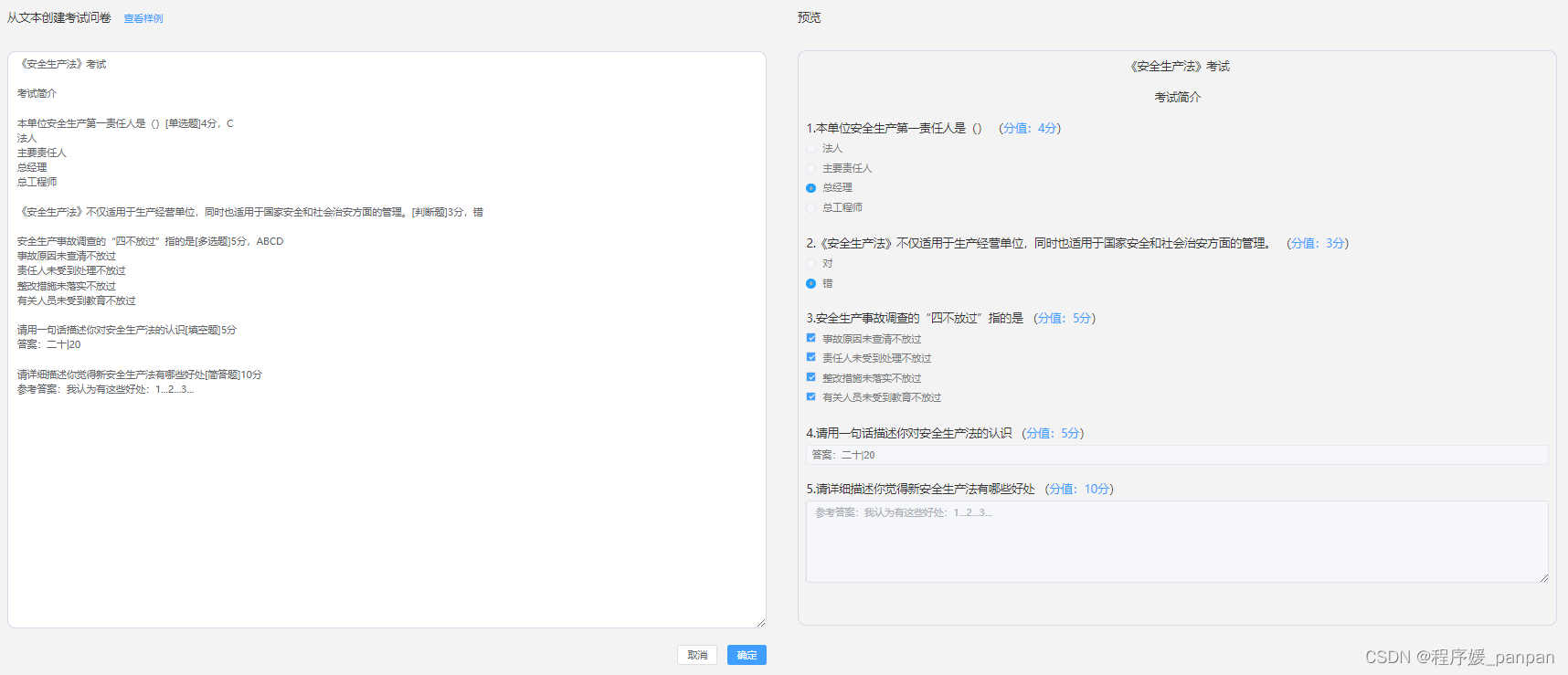Image resolution: width=1568 pixels, height=675 pixels.
Task: Click the 分值: 4分 label
Action: (x=1030, y=128)
